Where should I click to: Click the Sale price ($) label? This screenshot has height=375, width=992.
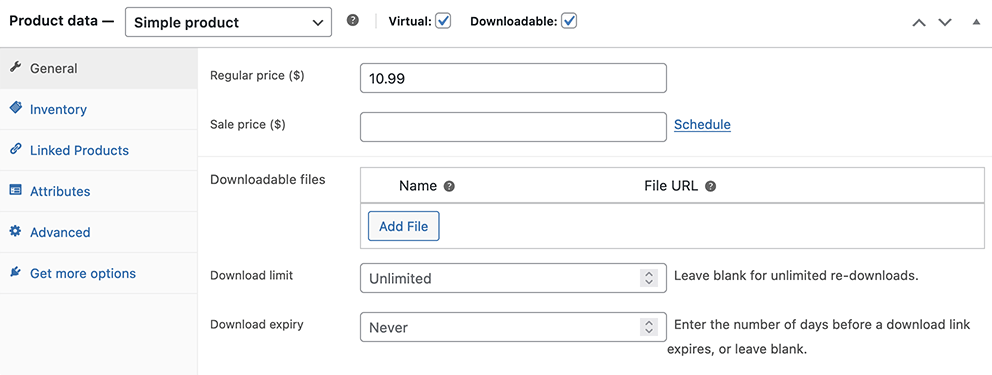(x=248, y=125)
